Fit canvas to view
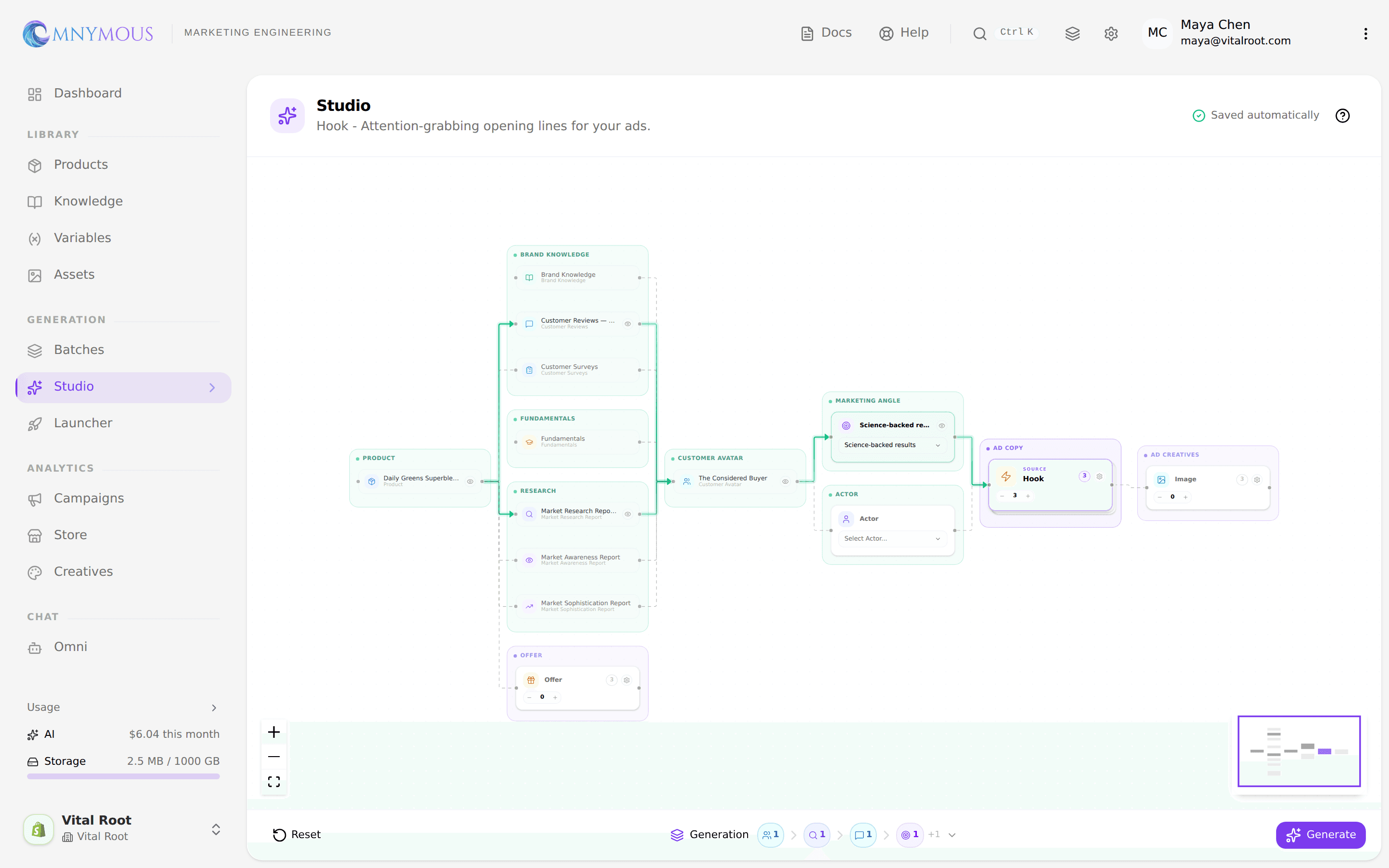 [274, 782]
